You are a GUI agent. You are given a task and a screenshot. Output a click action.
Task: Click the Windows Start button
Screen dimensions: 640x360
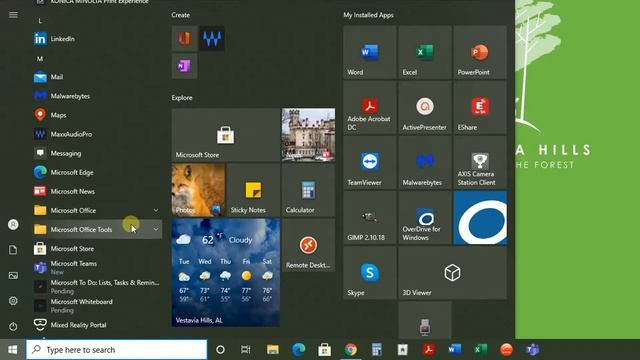(x=13, y=350)
